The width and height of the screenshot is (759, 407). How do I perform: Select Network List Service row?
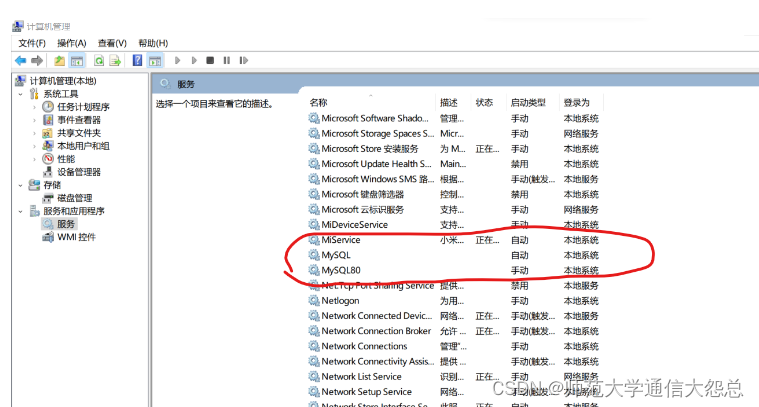454,377
